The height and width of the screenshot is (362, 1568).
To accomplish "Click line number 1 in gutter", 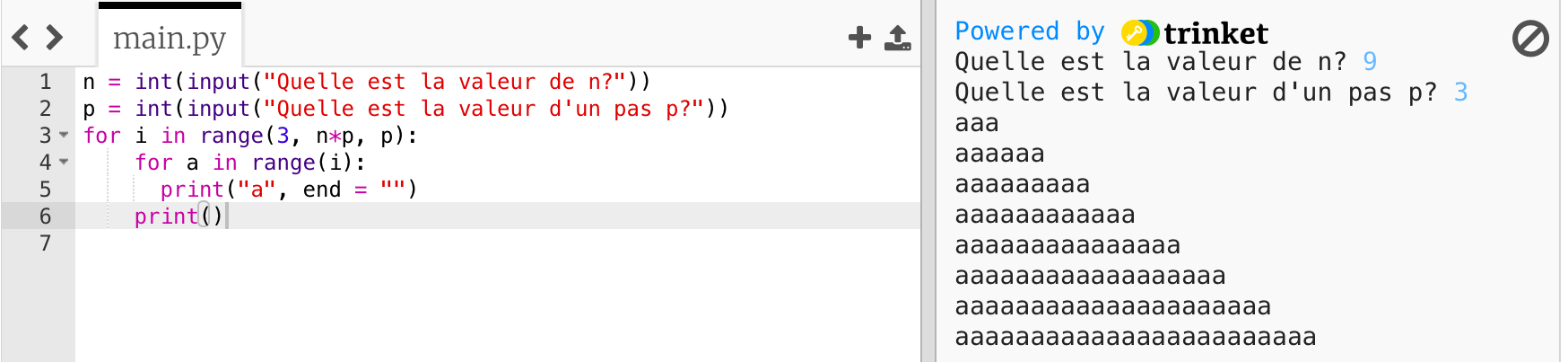I will [x=45, y=82].
